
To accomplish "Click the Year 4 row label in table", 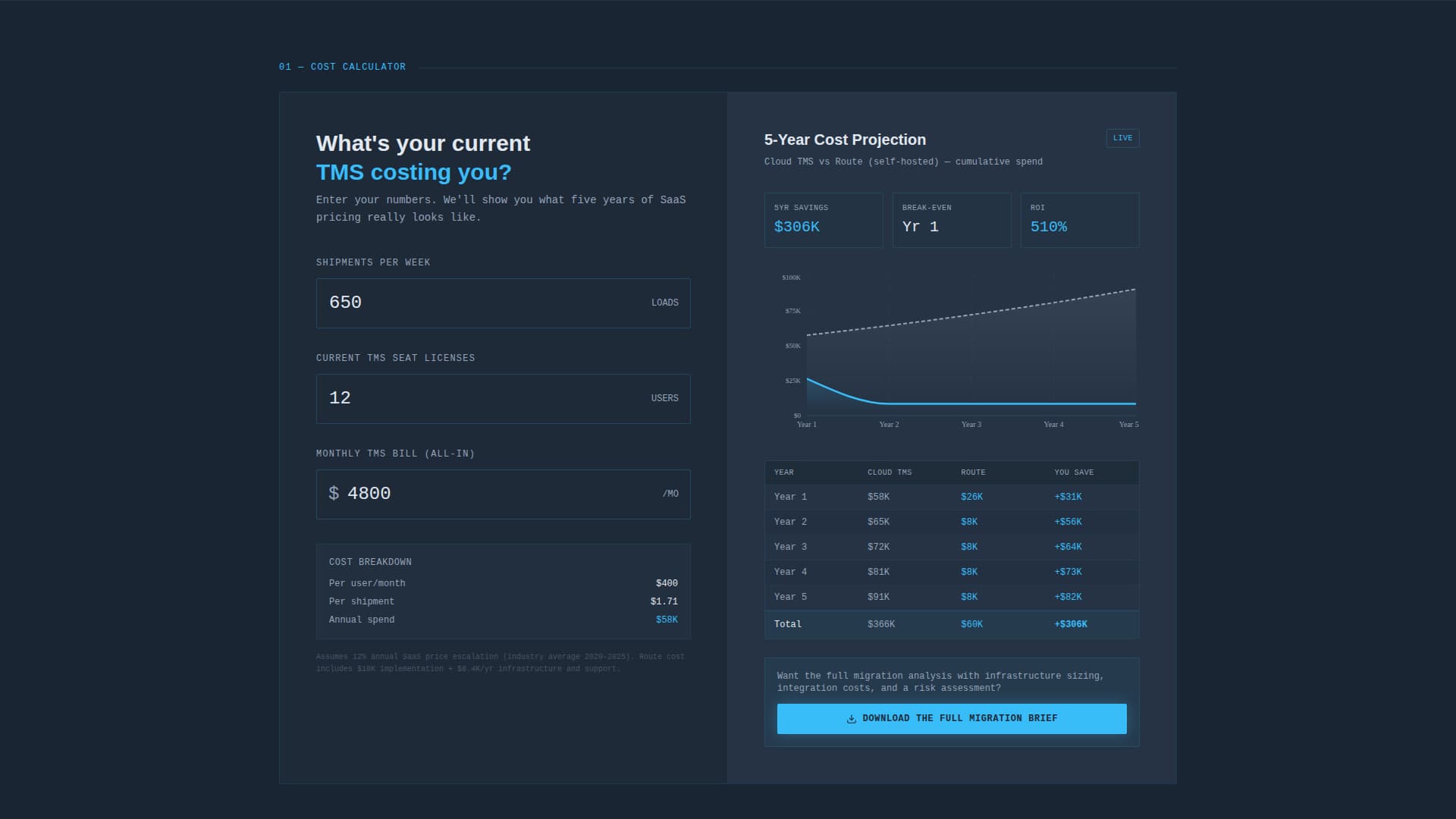I will pos(790,572).
